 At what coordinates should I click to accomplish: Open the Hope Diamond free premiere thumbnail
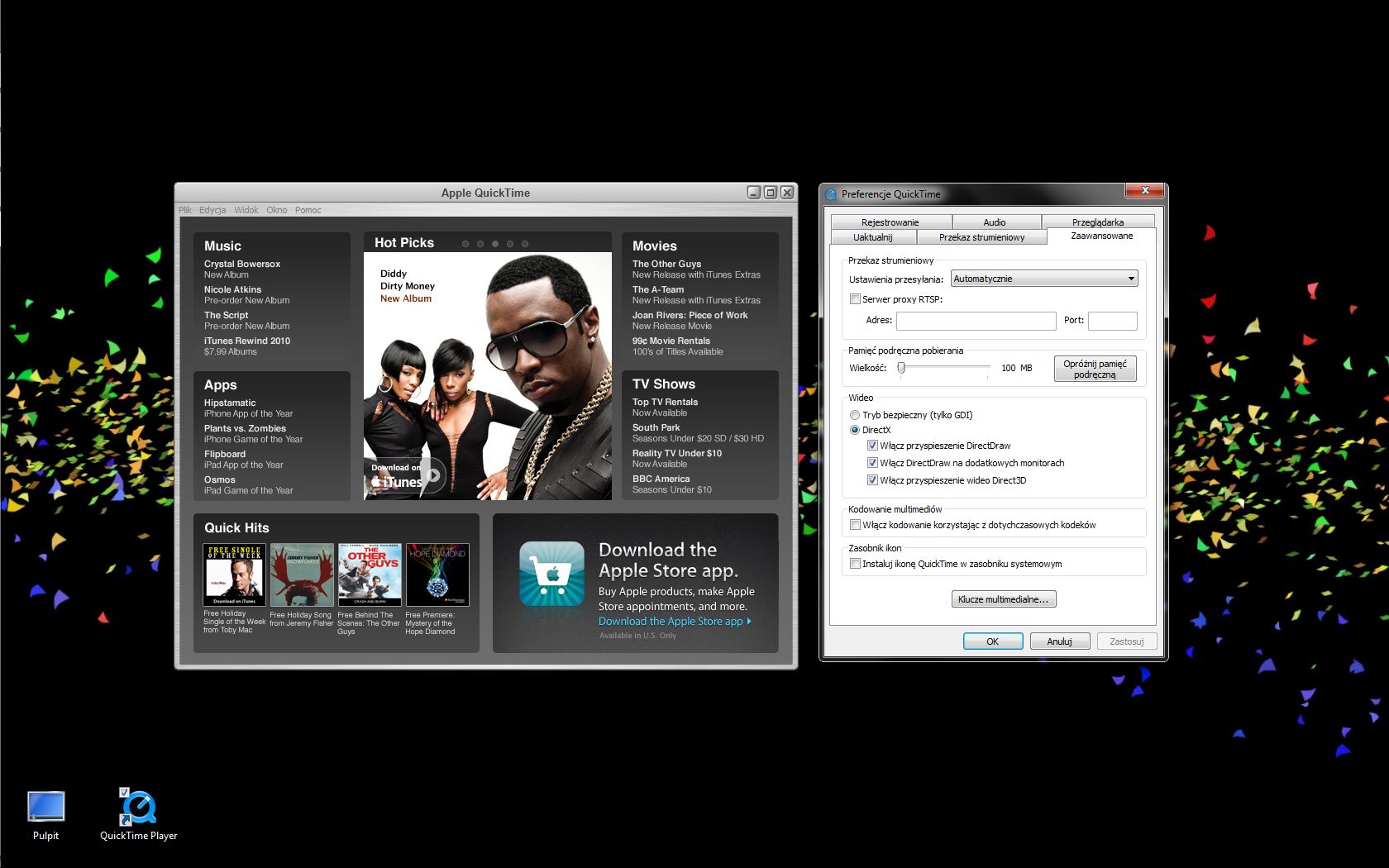(x=437, y=575)
